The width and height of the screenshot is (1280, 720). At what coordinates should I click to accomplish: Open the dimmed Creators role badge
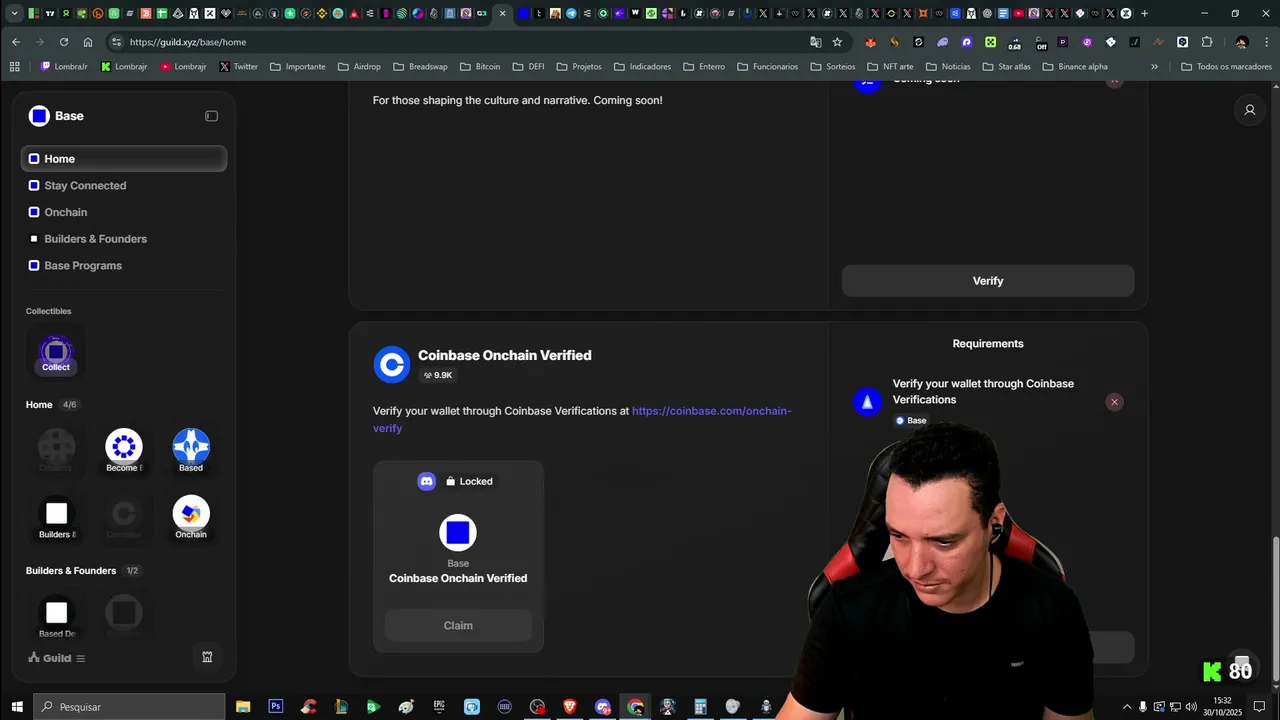pos(56,450)
